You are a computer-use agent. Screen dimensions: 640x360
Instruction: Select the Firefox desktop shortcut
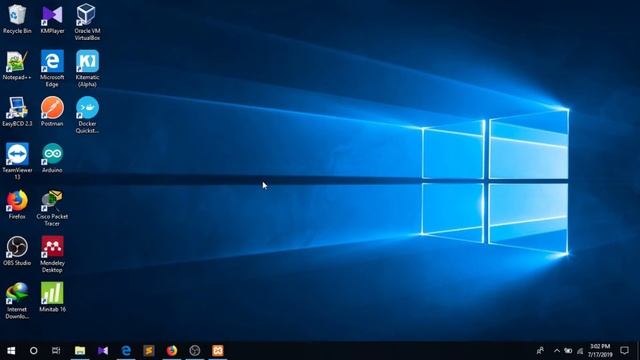[17, 204]
